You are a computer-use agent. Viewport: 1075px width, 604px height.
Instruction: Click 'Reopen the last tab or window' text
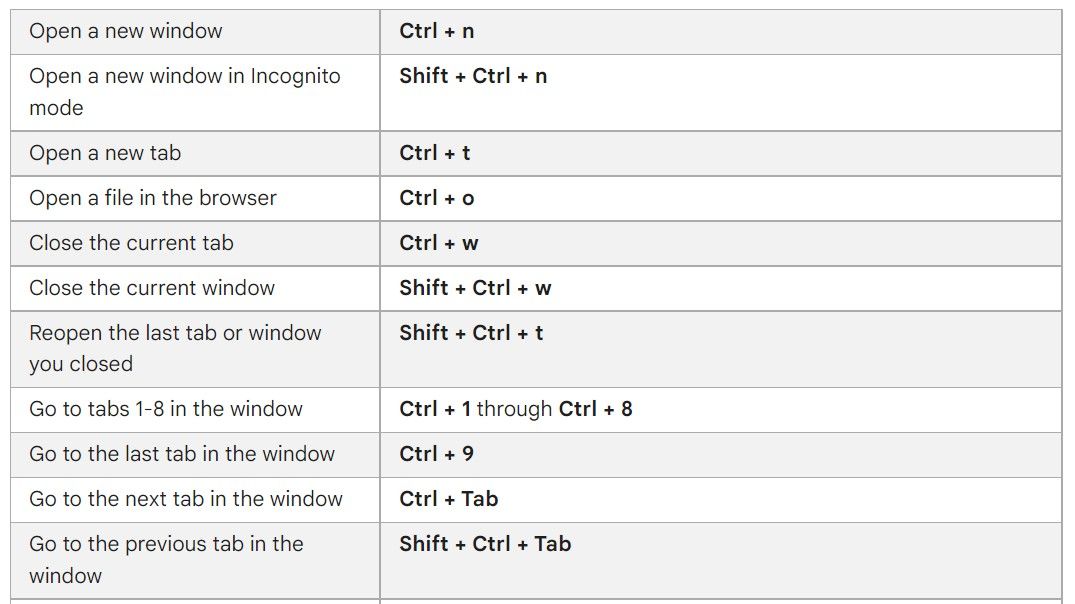[x=175, y=333]
